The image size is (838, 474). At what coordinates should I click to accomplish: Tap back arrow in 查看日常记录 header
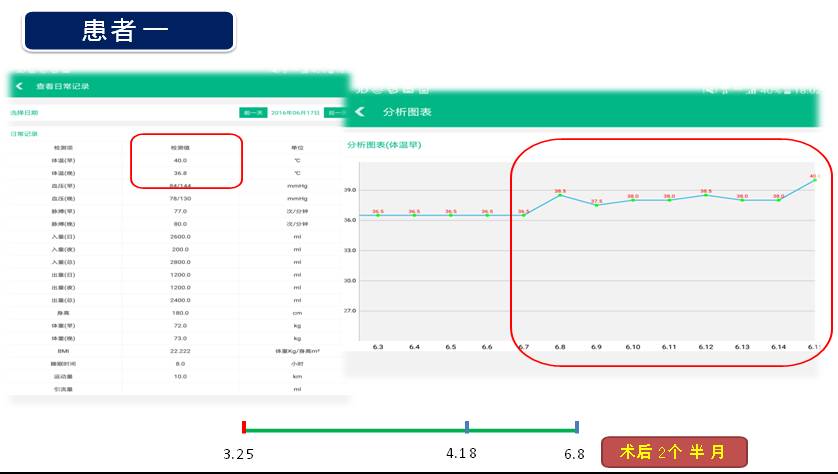point(19,86)
